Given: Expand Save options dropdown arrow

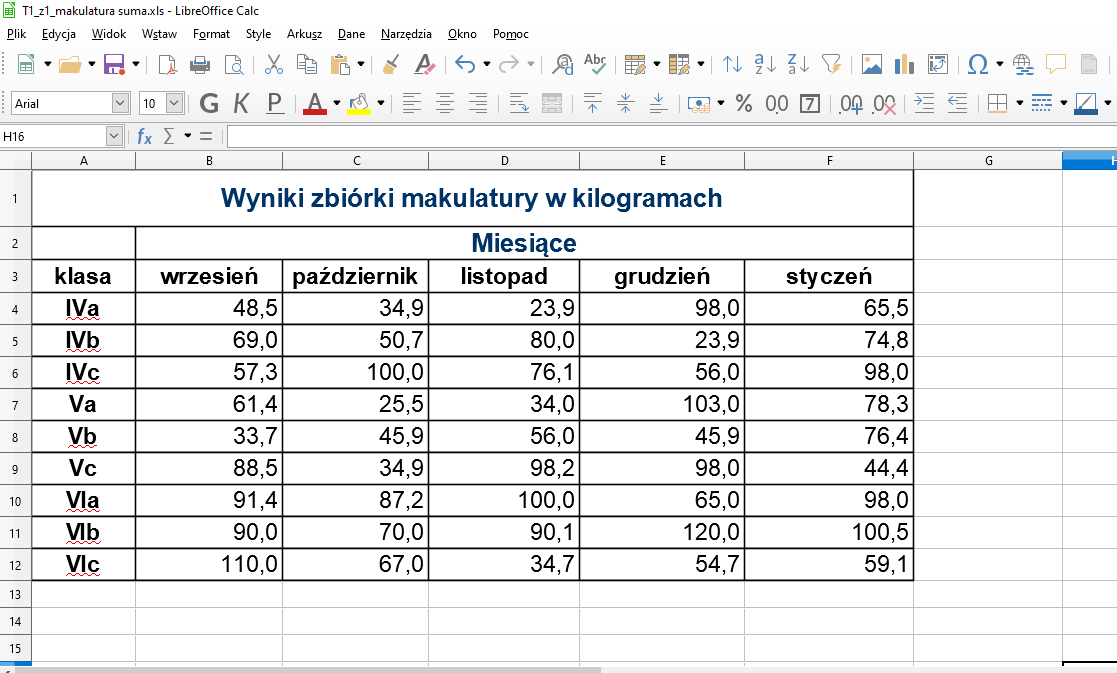Looking at the screenshot, I should [135, 65].
